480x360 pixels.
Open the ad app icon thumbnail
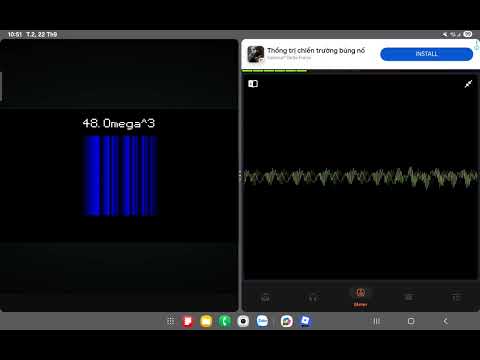click(256, 54)
